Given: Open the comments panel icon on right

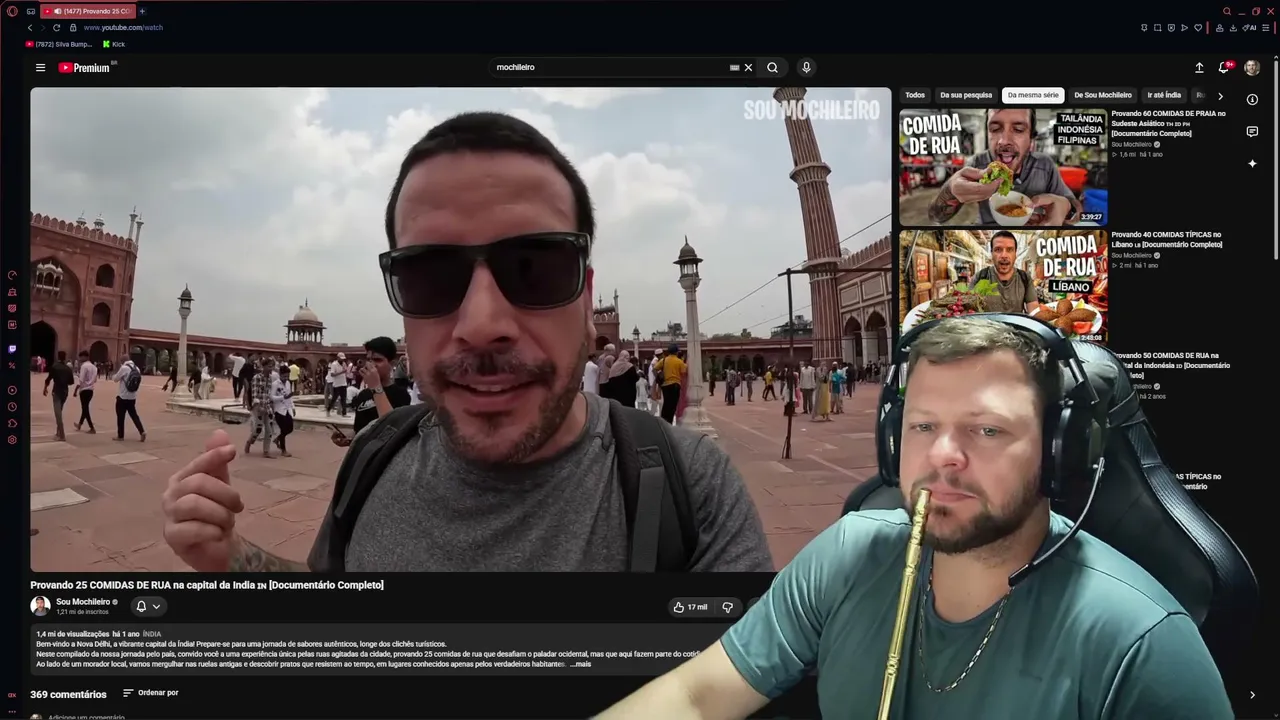Looking at the screenshot, I should (1252, 131).
